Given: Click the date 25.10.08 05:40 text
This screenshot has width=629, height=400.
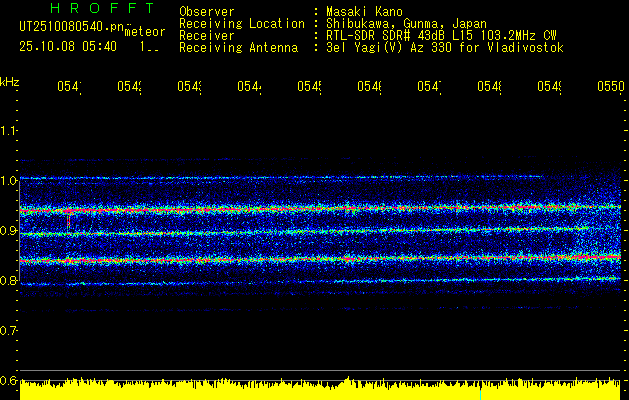Looking at the screenshot, I should [67, 46].
